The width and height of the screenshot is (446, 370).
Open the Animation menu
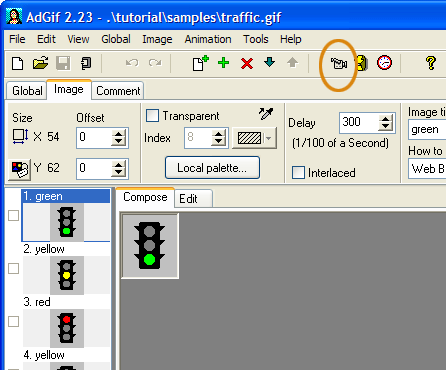(208, 39)
